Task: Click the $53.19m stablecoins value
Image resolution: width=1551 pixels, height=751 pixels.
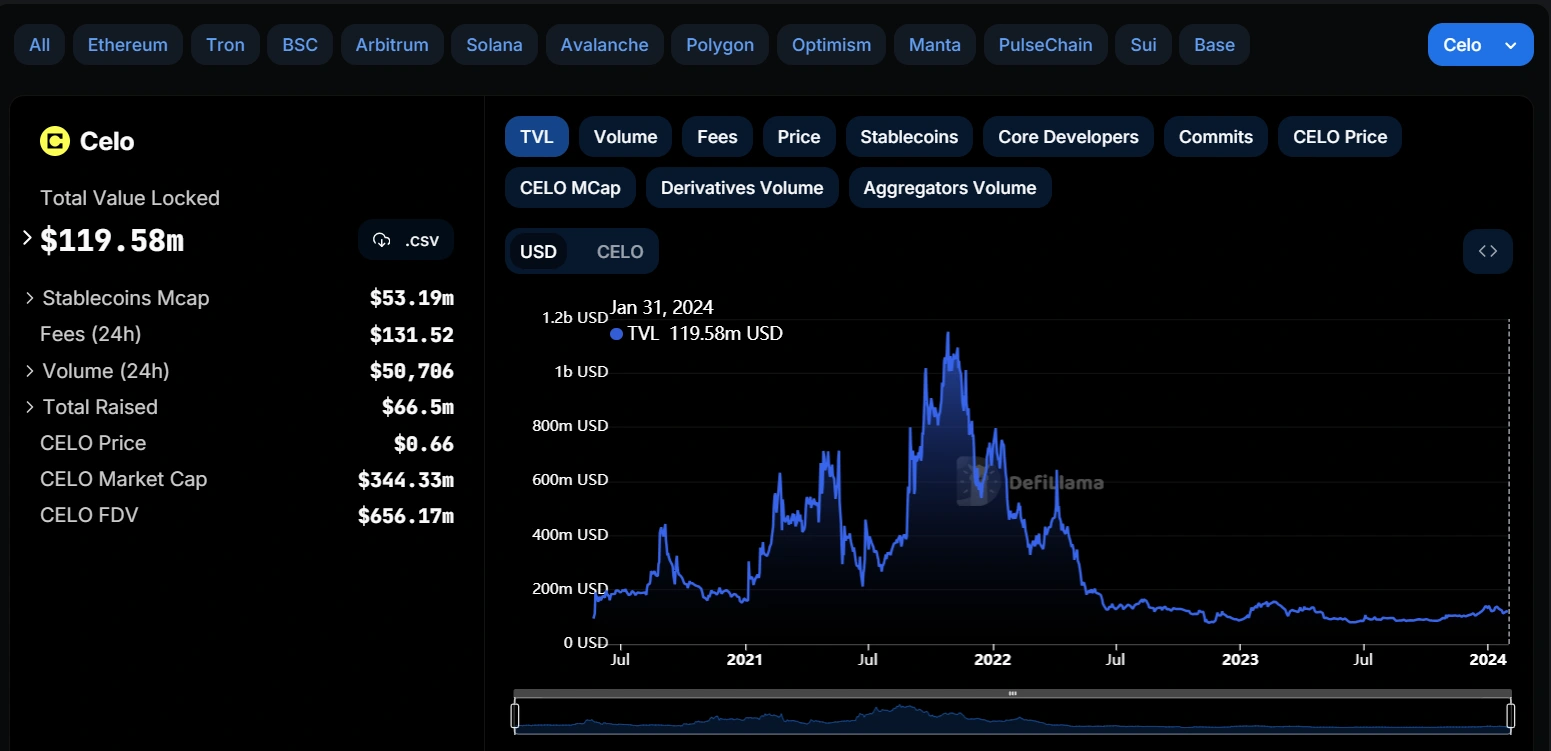Action: pos(411,298)
